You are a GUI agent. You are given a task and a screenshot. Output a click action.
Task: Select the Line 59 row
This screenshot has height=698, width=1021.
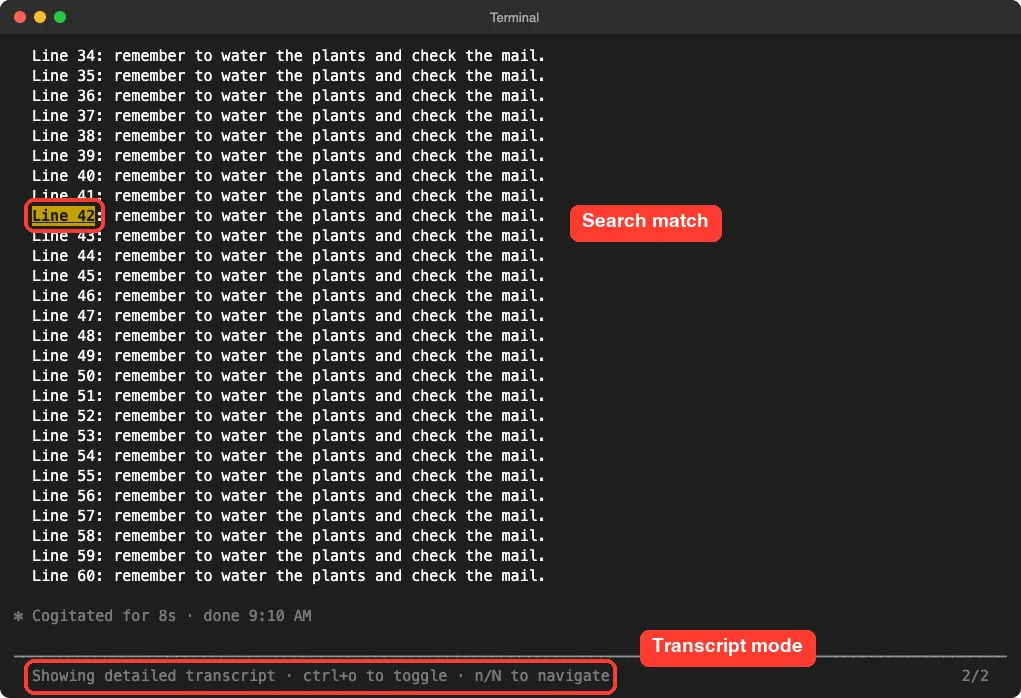tap(288, 556)
